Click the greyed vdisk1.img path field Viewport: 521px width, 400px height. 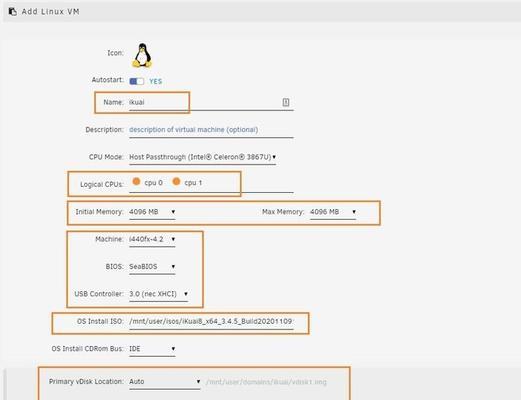pos(266,382)
